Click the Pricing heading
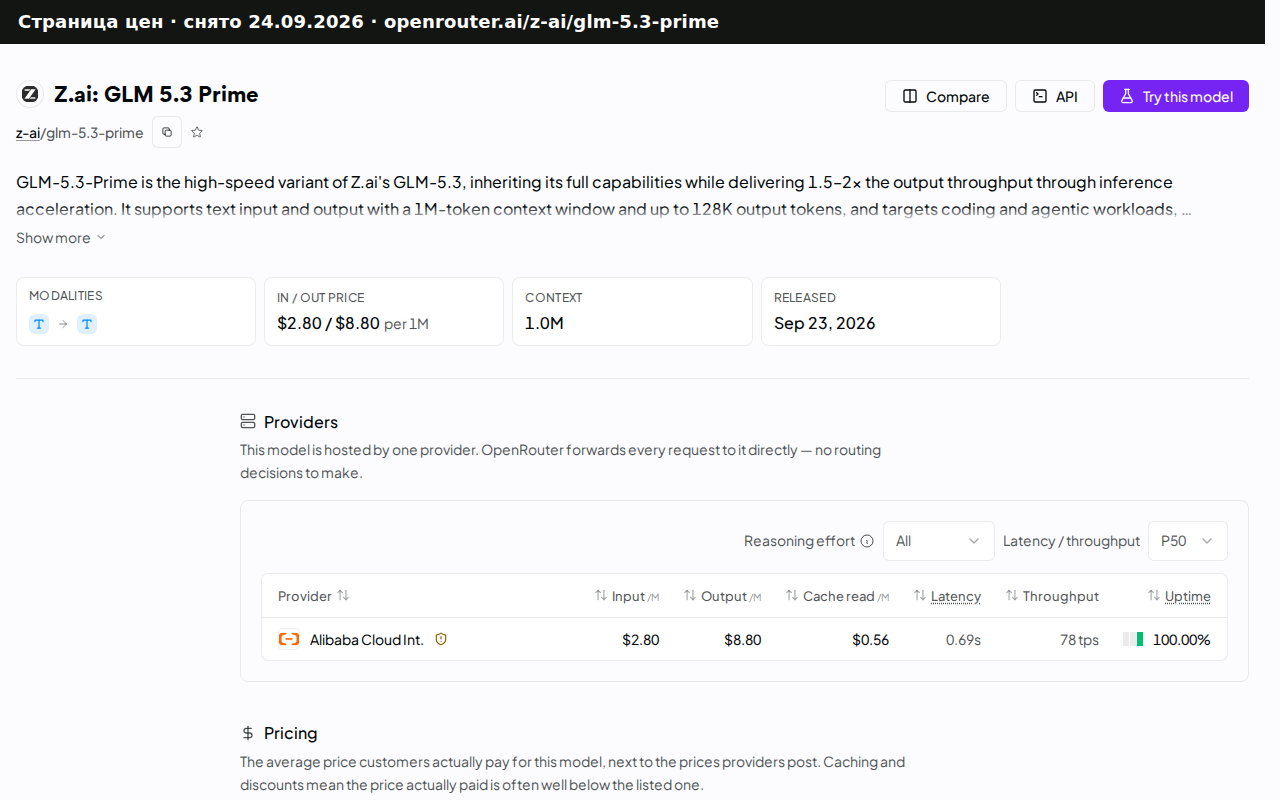This screenshot has width=1280, height=800. [291, 733]
